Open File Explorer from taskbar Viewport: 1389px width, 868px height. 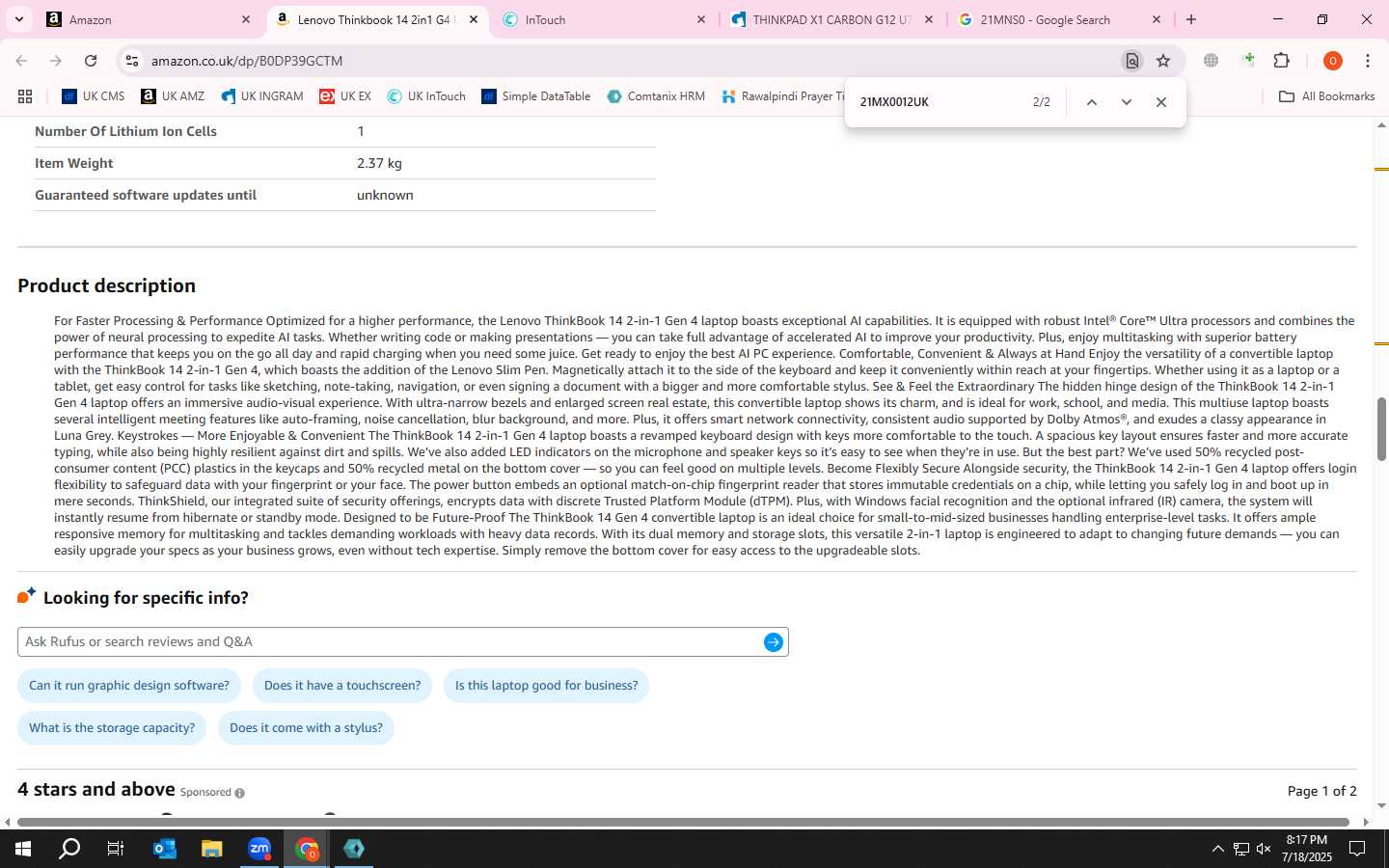tap(211, 849)
